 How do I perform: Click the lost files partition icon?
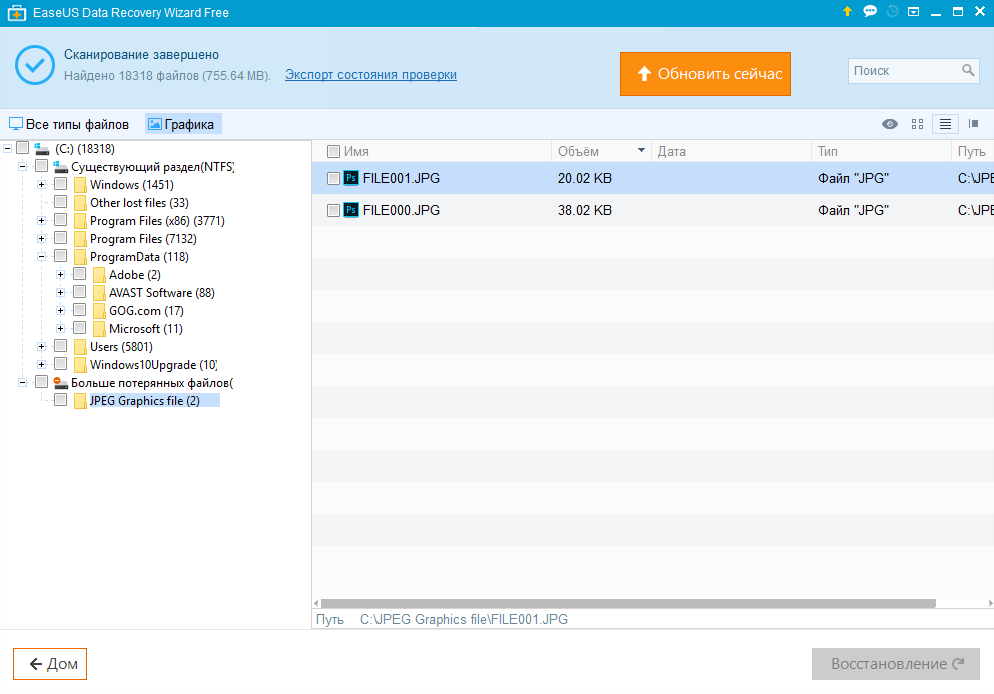61,383
